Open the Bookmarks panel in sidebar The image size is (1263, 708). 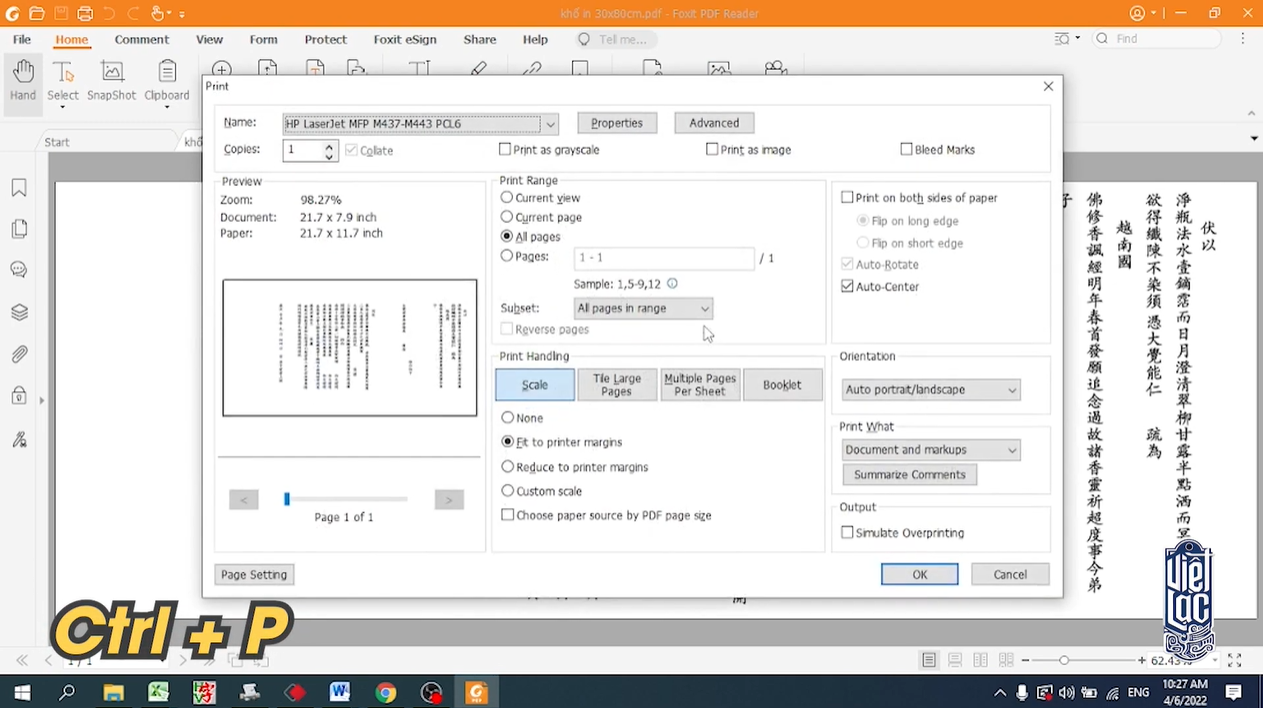pos(19,188)
